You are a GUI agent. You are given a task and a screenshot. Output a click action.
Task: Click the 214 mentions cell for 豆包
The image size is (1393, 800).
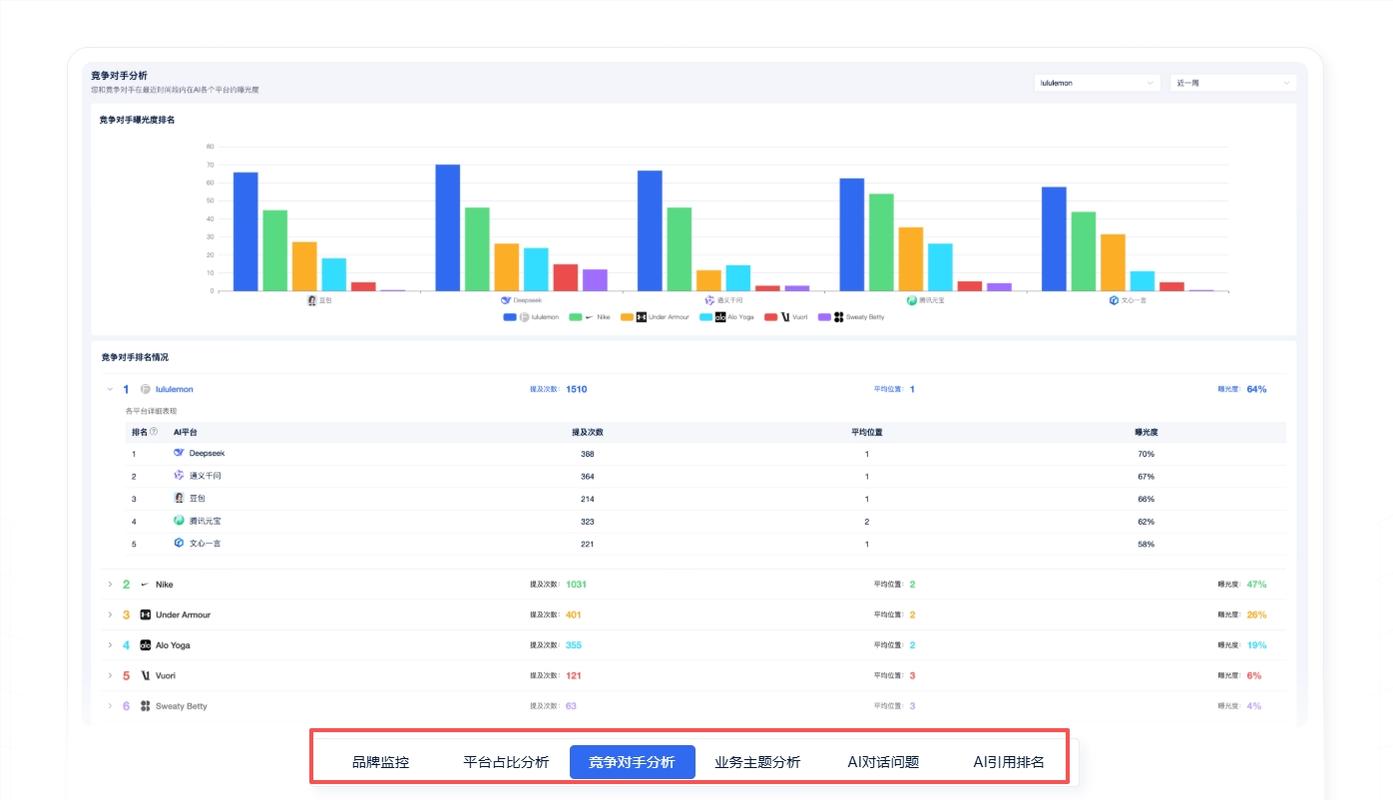click(x=587, y=499)
